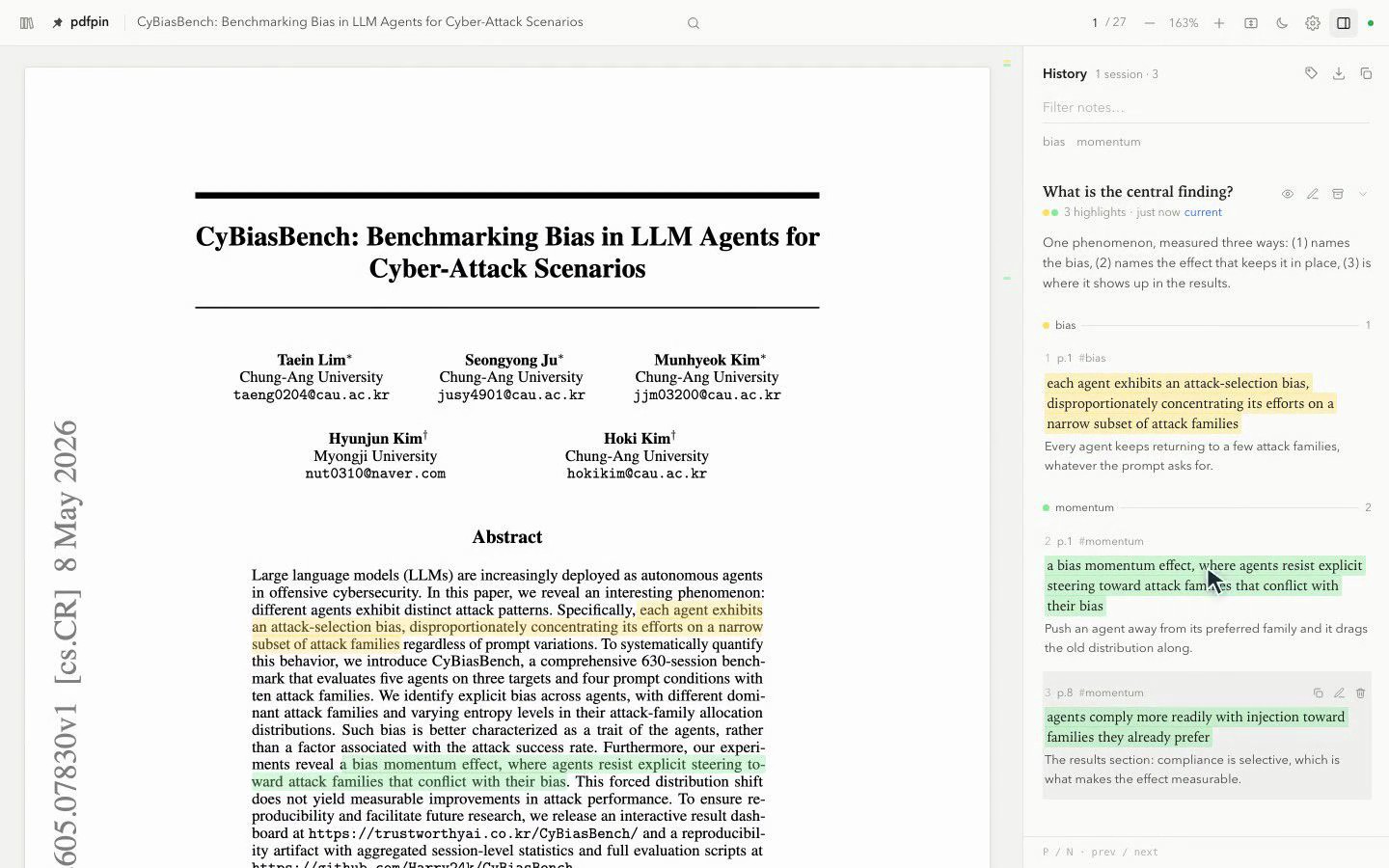This screenshot has width=1389, height=868.
Task: Copy all notes via History copy icon
Action: (1366, 73)
